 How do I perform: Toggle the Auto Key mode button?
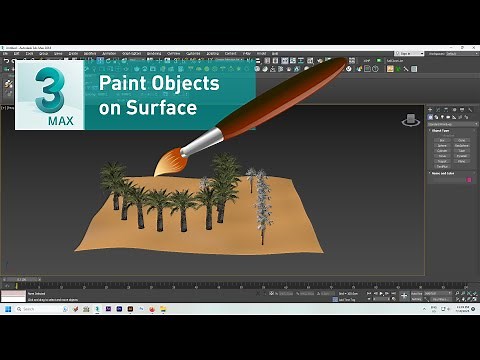pyautogui.click(x=417, y=293)
